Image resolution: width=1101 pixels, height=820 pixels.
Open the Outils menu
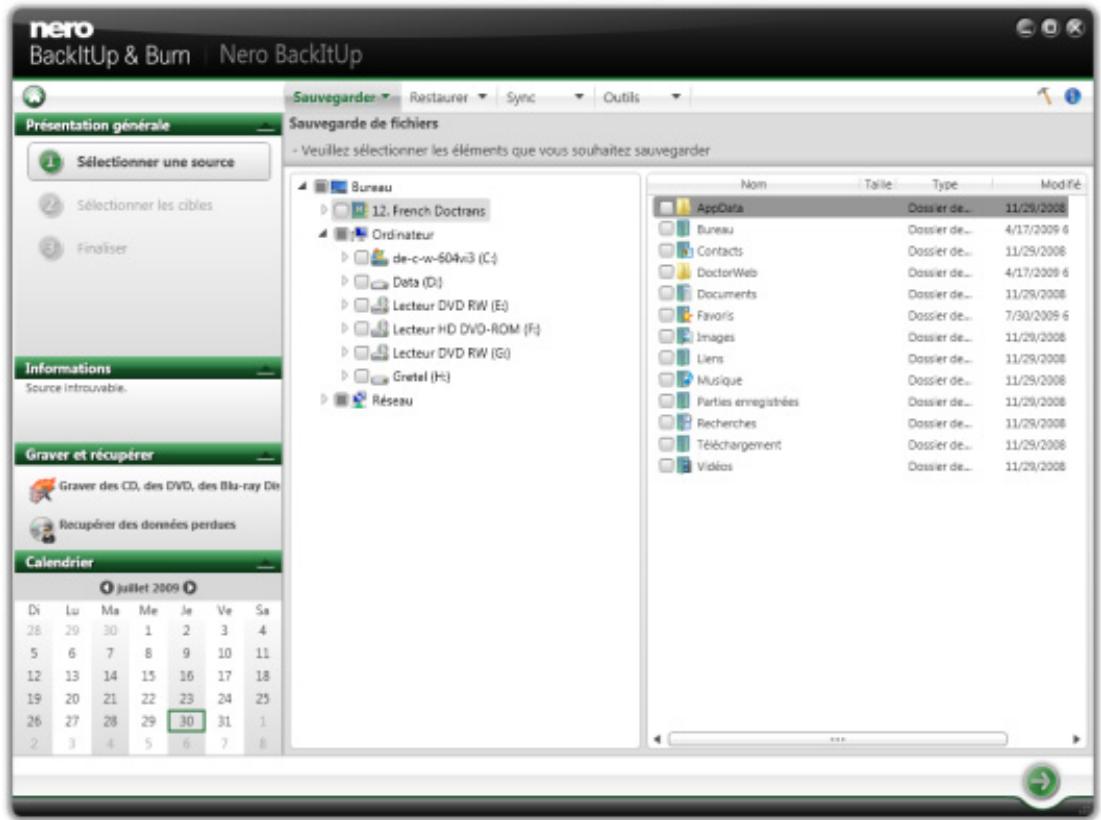[x=642, y=97]
